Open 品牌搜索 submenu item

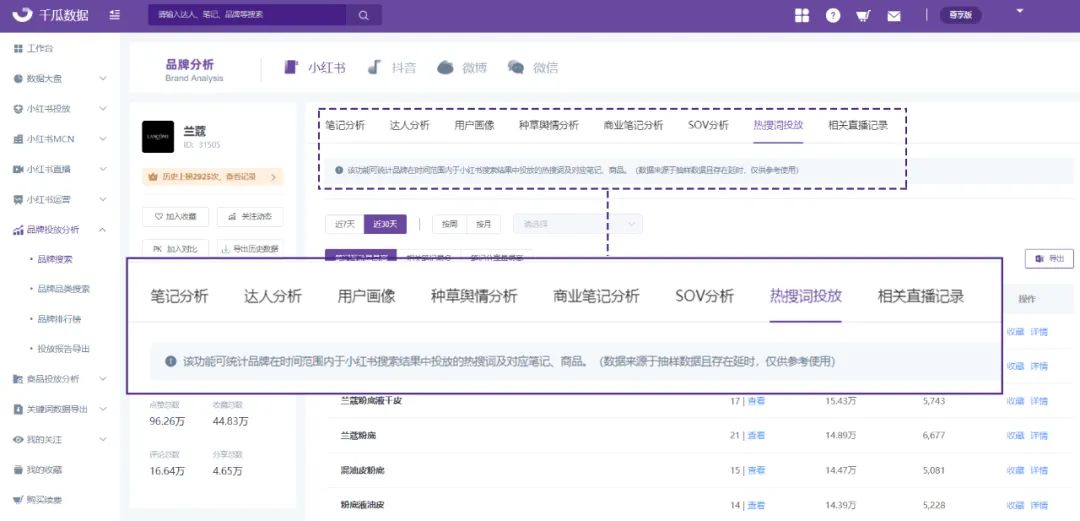pyautogui.click(x=55, y=260)
